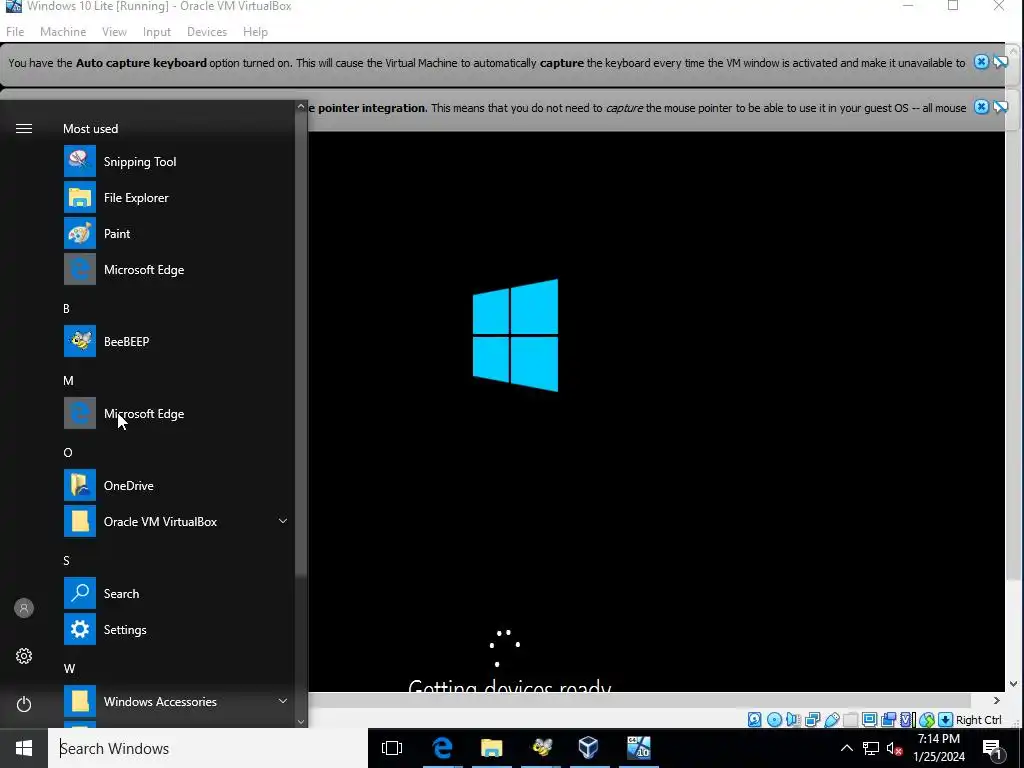This screenshot has height=768, width=1024.
Task: Show hidden tray icons chevron
Action: pyautogui.click(x=846, y=748)
